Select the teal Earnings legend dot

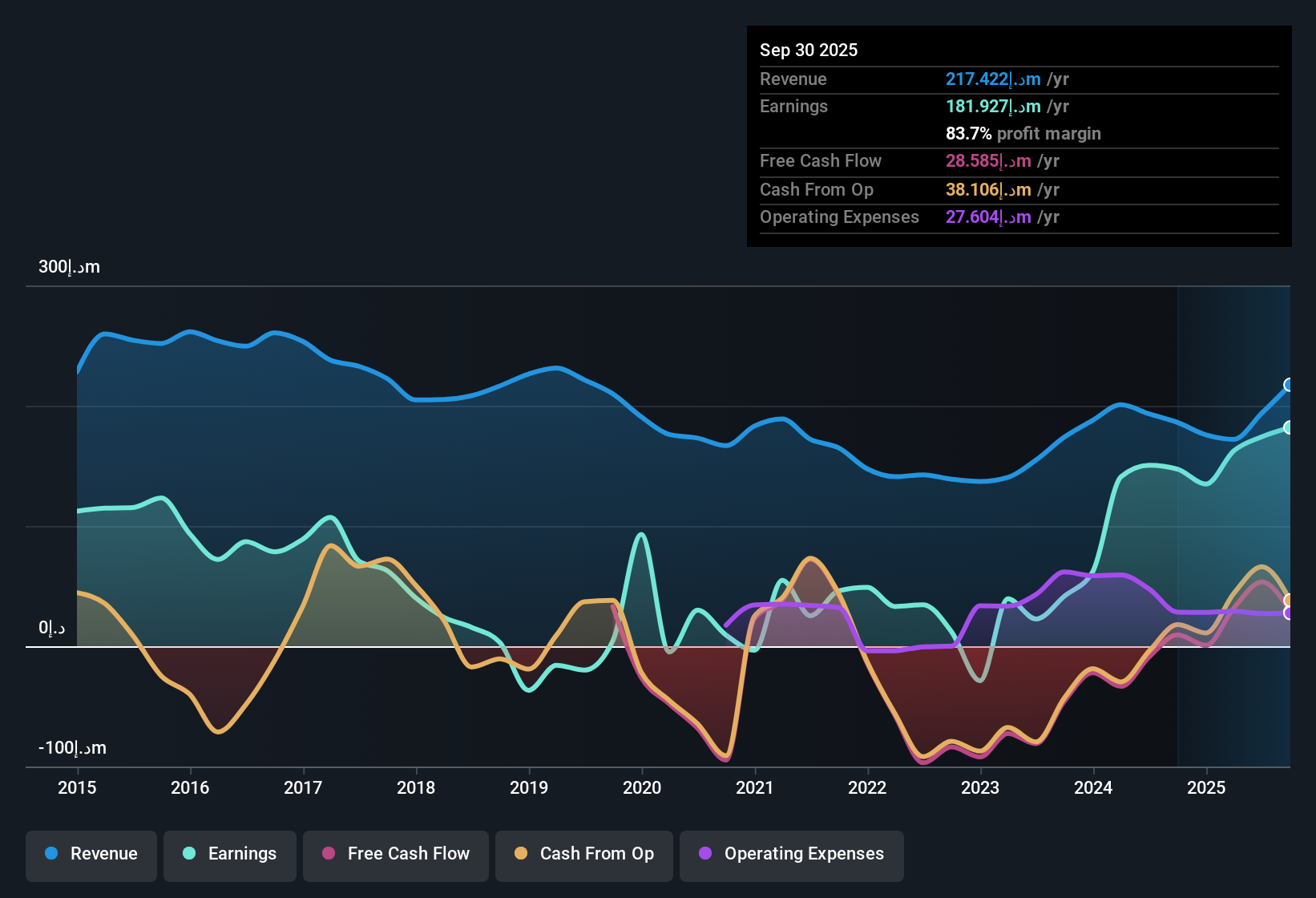pos(189,854)
